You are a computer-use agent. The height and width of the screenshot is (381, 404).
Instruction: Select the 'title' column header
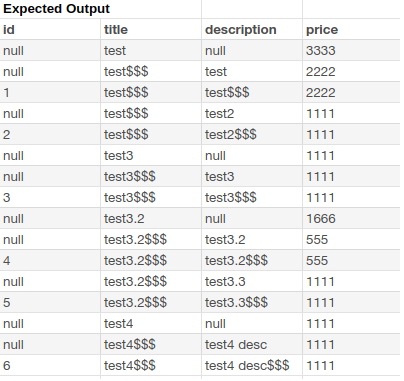tap(151, 30)
